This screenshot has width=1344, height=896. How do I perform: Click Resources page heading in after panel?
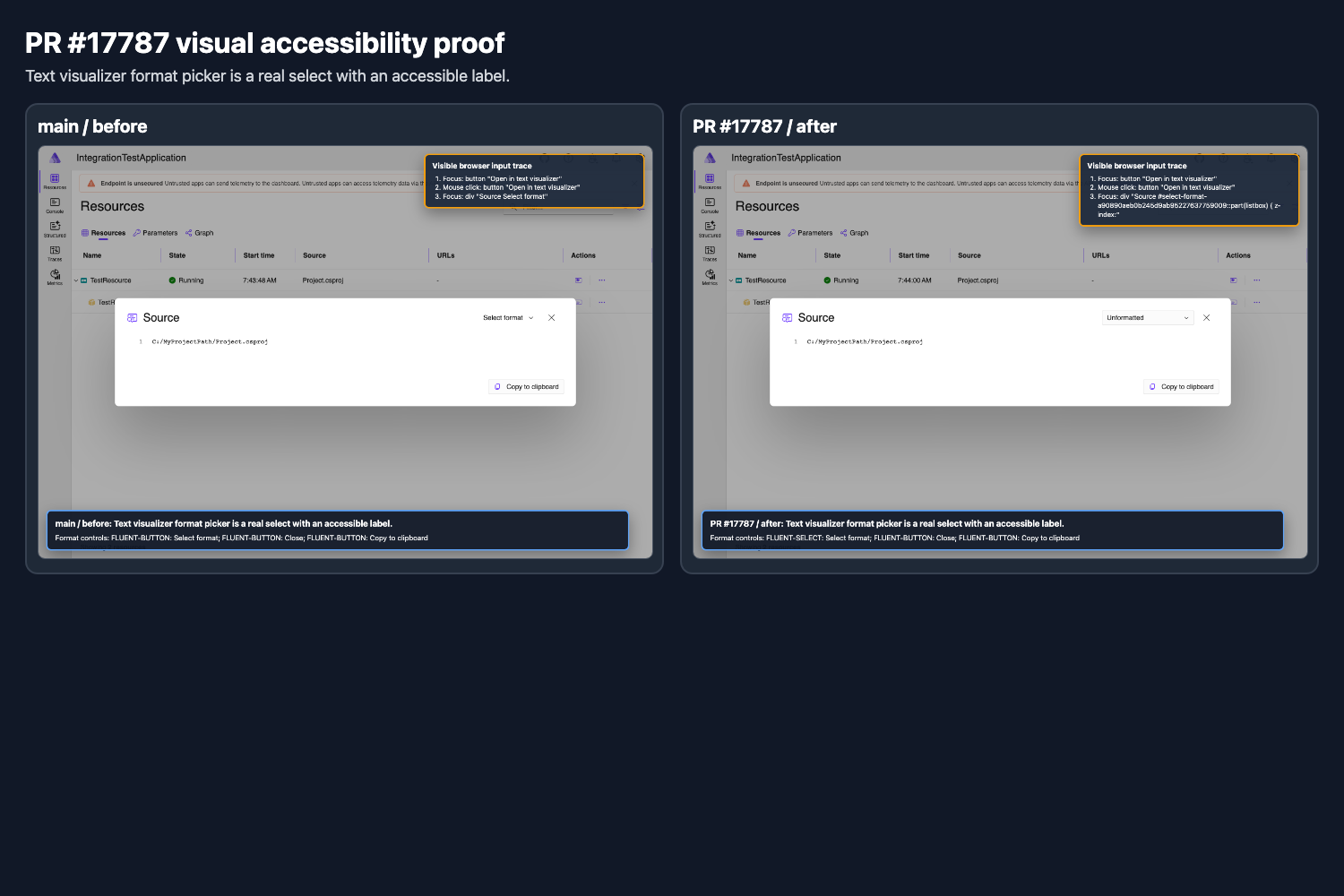click(767, 206)
